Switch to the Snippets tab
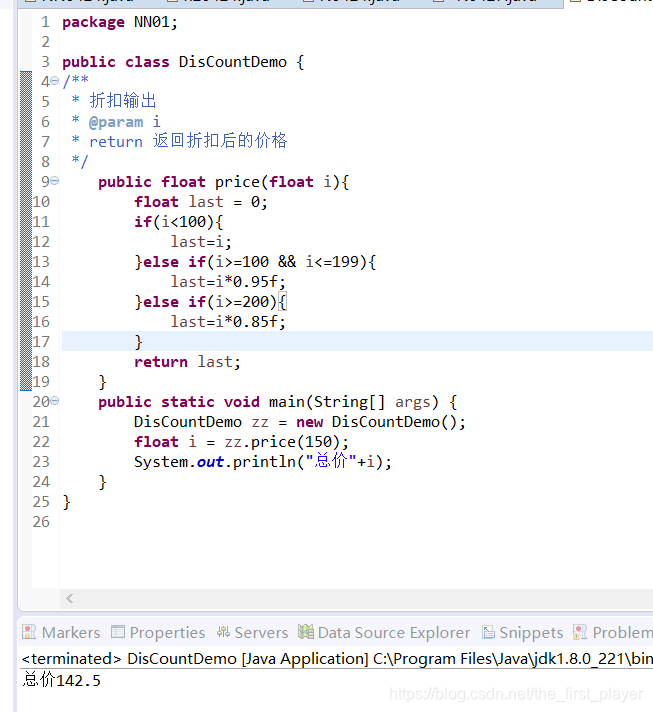Image resolution: width=653 pixels, height=712 pixels. [x=522, y=632]
